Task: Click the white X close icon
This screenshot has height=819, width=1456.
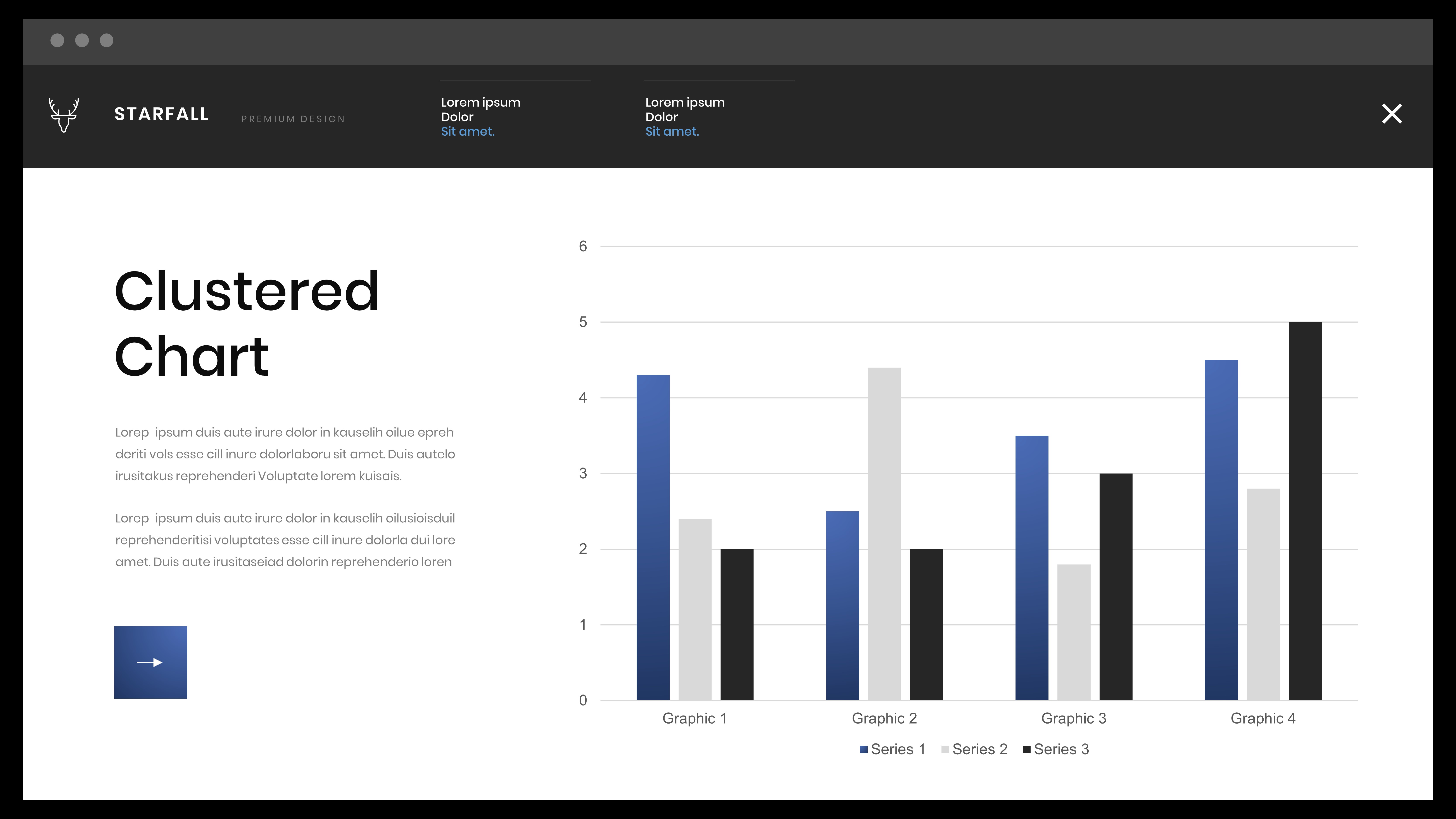Action: (1392, 114)
